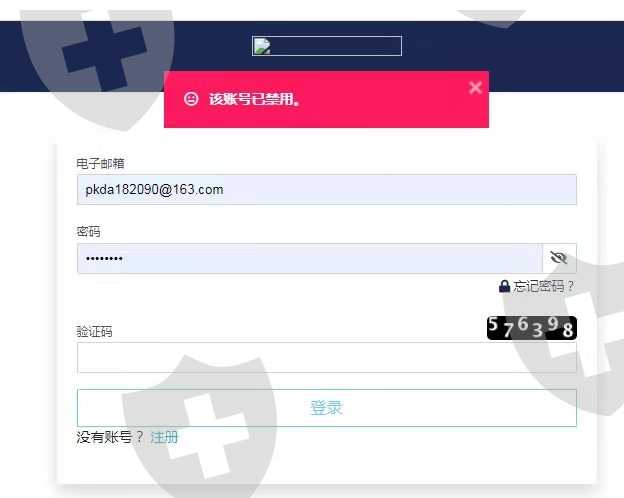624x498 pixels.
Task: Click the sad face icon in alert
Action: tap(191, 99)
